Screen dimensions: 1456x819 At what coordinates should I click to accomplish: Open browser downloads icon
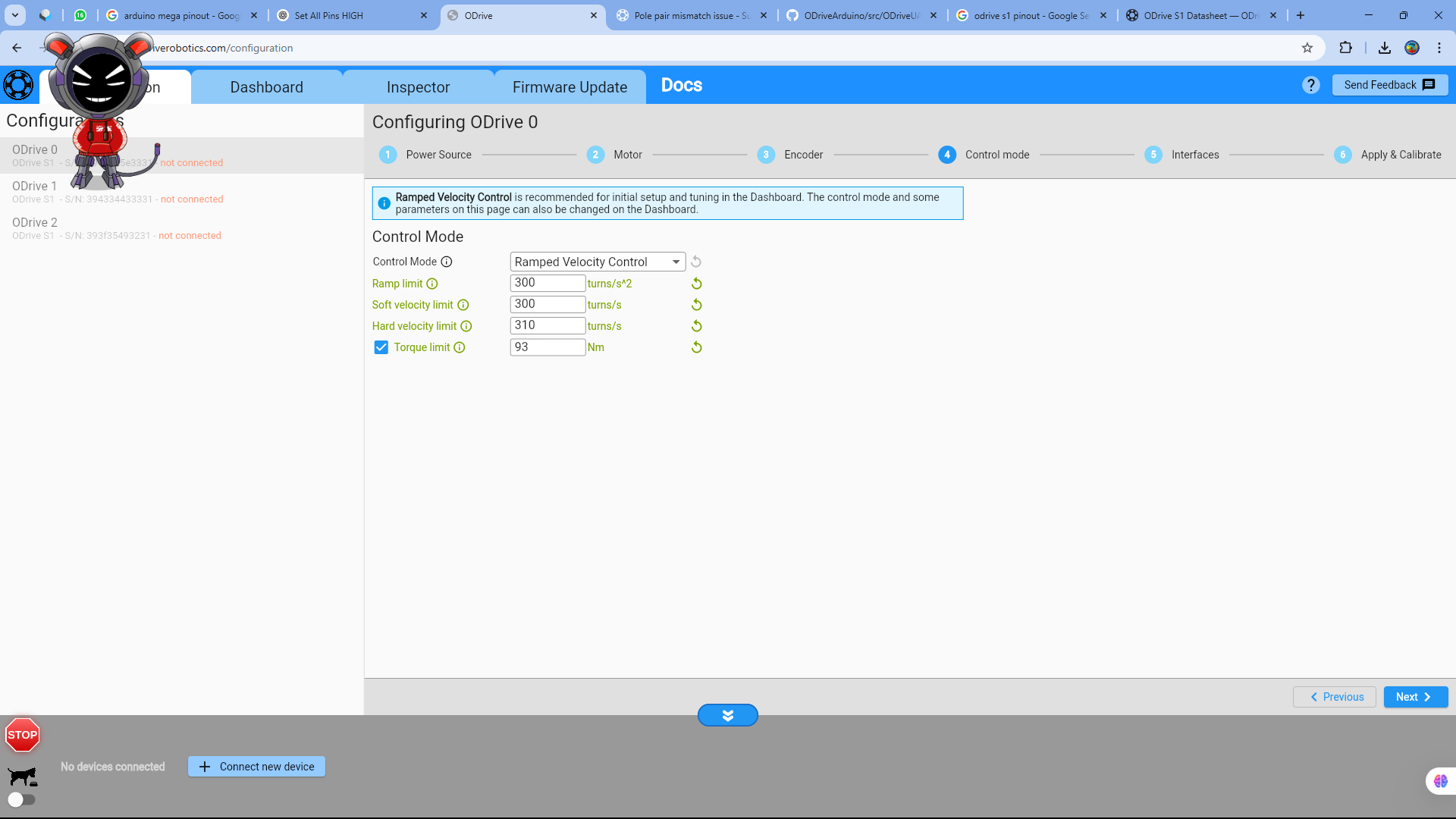tap(1385, 48)
